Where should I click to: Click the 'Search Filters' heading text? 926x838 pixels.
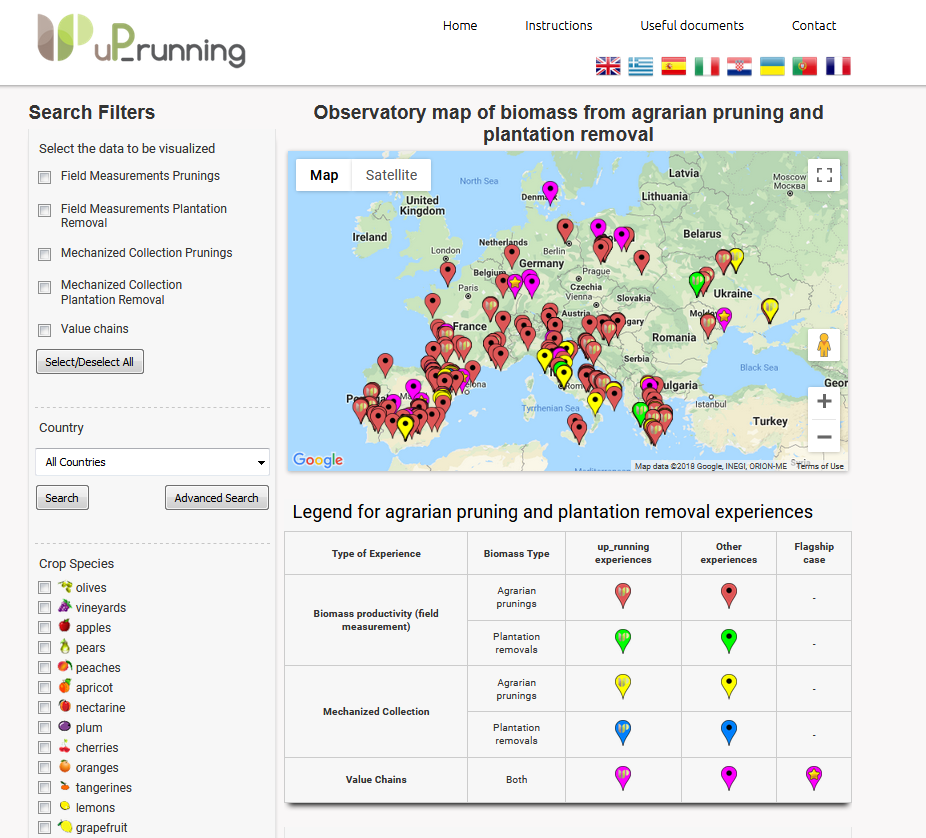pyautogui.click(x=92, y=112)
